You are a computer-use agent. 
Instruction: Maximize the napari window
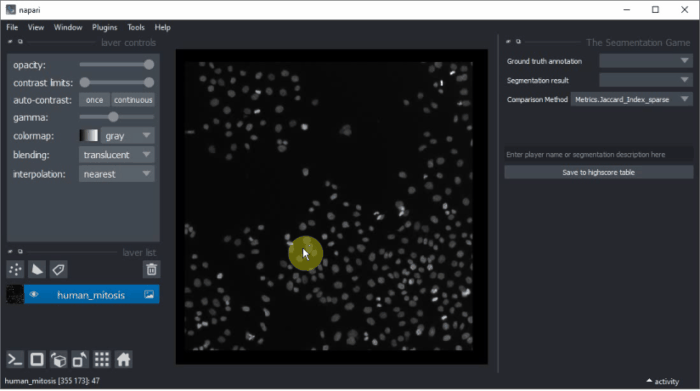(655, 10)
